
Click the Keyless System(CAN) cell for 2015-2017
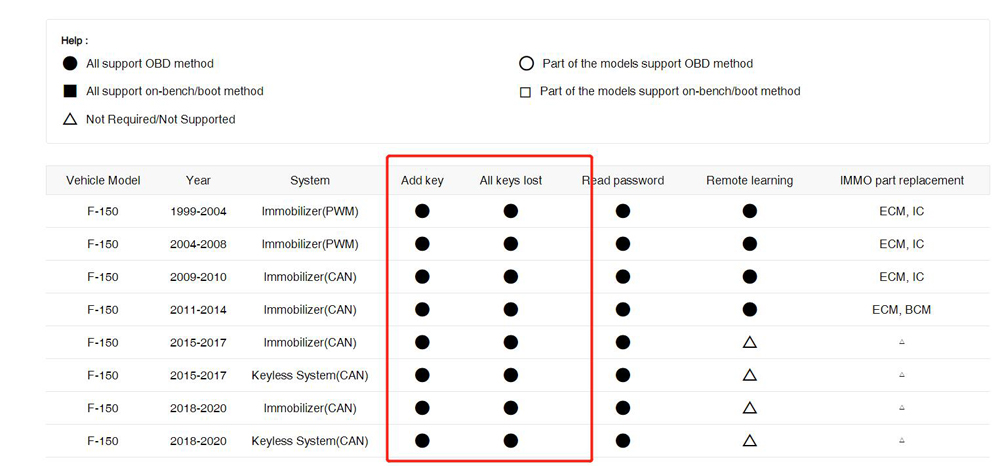(x=310, y=375)
